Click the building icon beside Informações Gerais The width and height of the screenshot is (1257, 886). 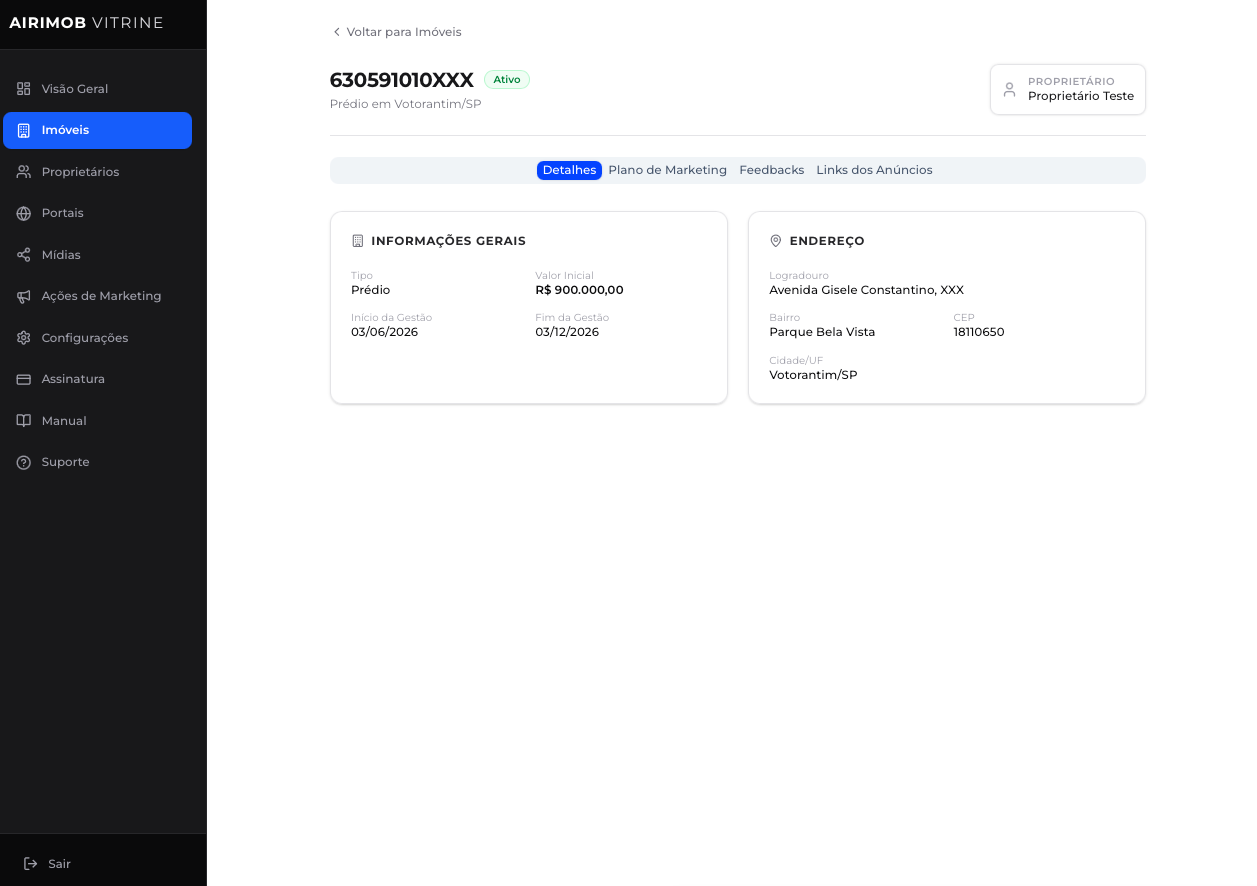358,241
